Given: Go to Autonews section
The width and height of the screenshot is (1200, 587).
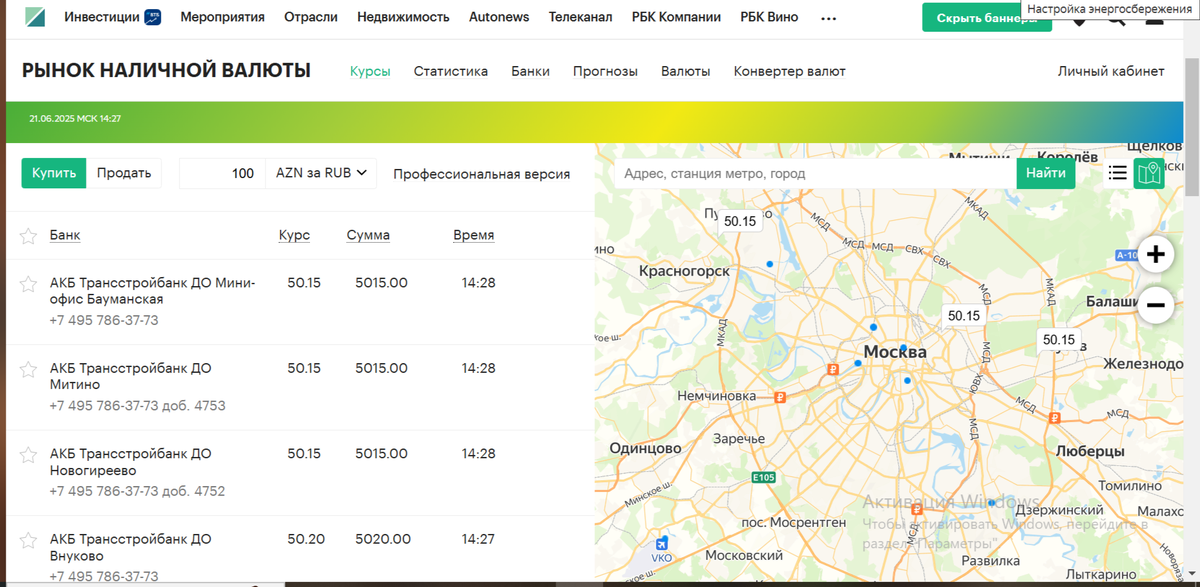Looking at the screenshot, I should pyautogui.click(x=499, y=17).
